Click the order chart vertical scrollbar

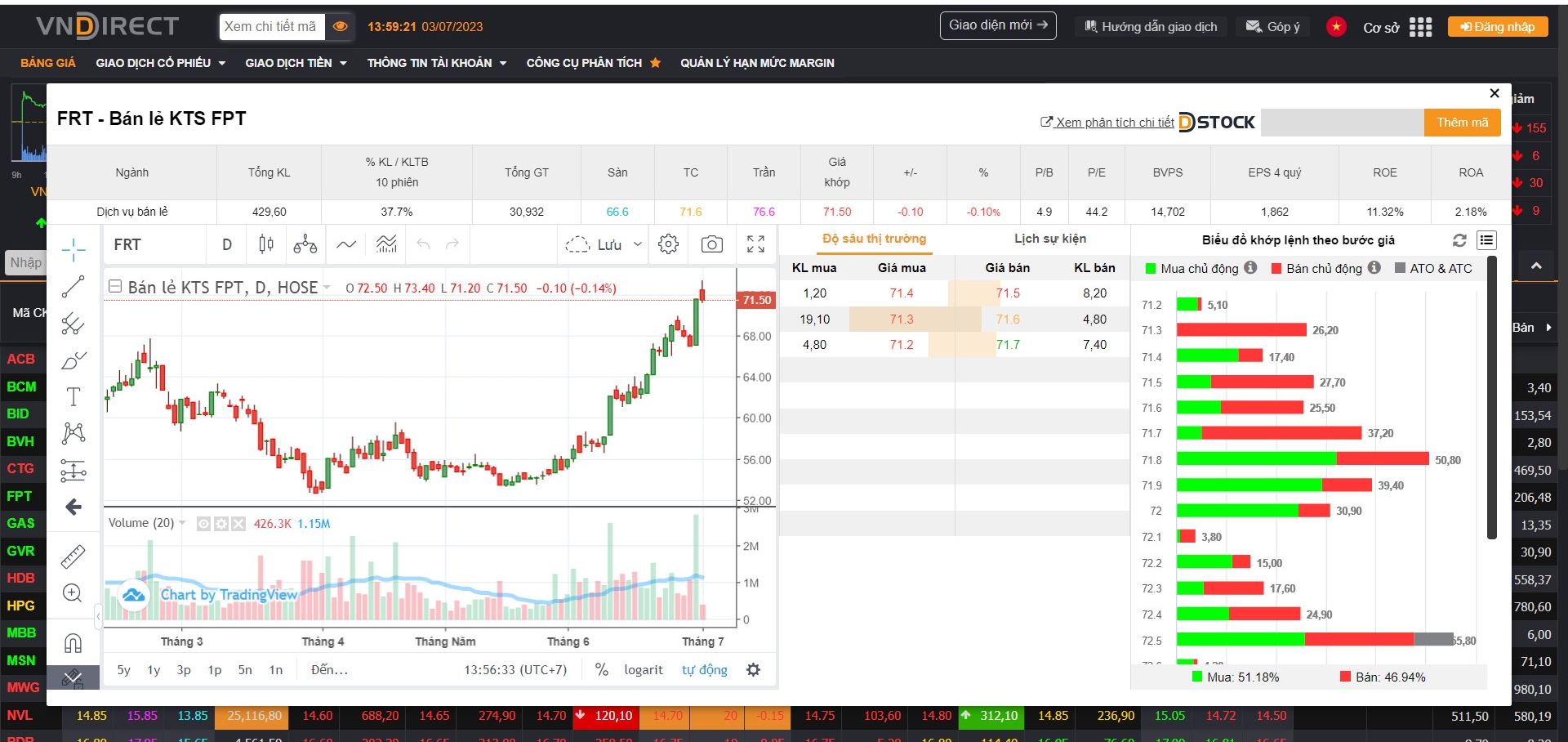tap(1492, 398)
